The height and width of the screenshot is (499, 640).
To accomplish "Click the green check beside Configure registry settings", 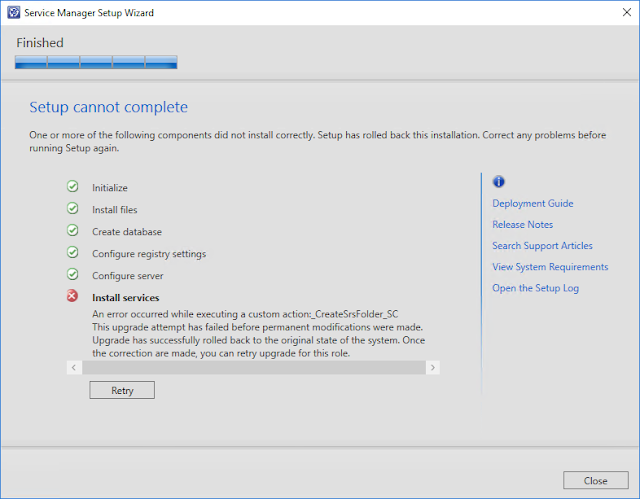I will [x=73, y=253].
